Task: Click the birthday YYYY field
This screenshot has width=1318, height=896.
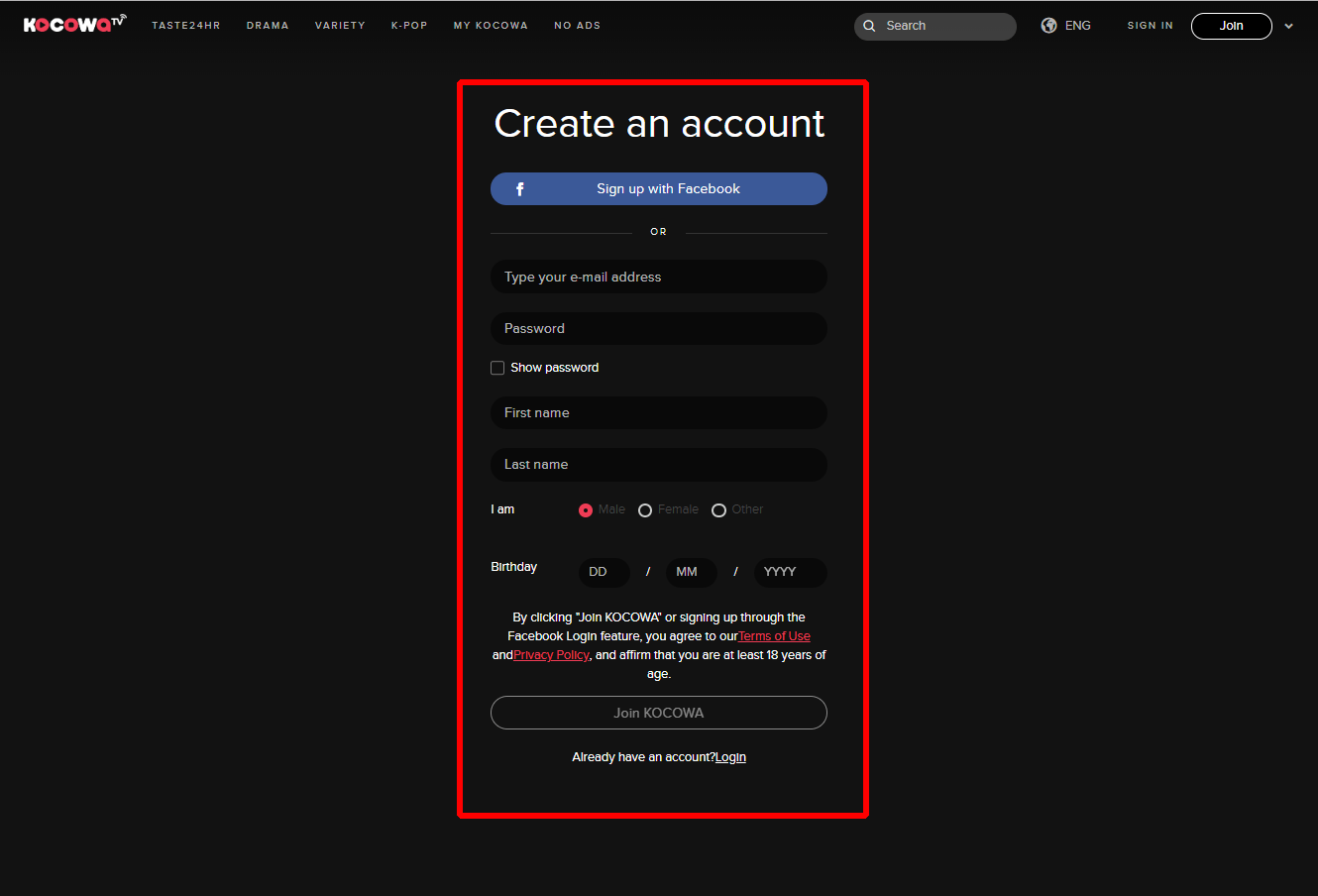Action: click(x=791, y=572)
